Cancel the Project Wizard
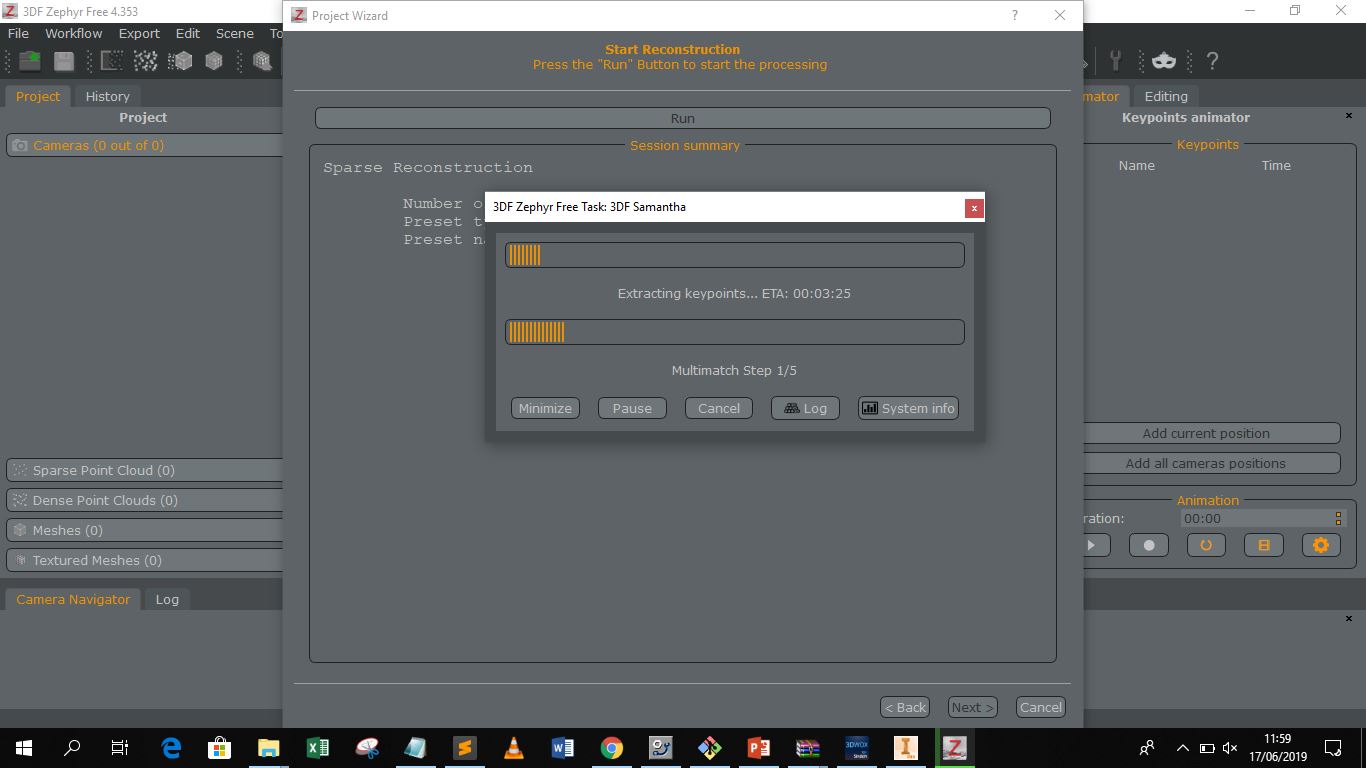 1040,707
